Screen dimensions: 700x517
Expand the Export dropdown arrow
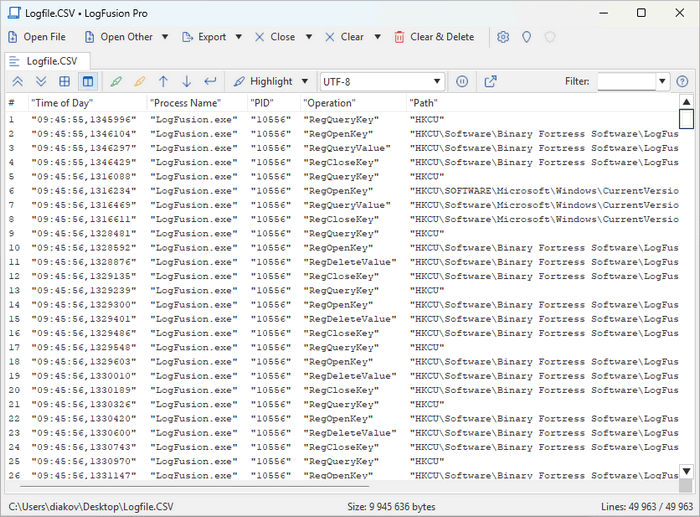pyautogui.click(x=238, y=37)
